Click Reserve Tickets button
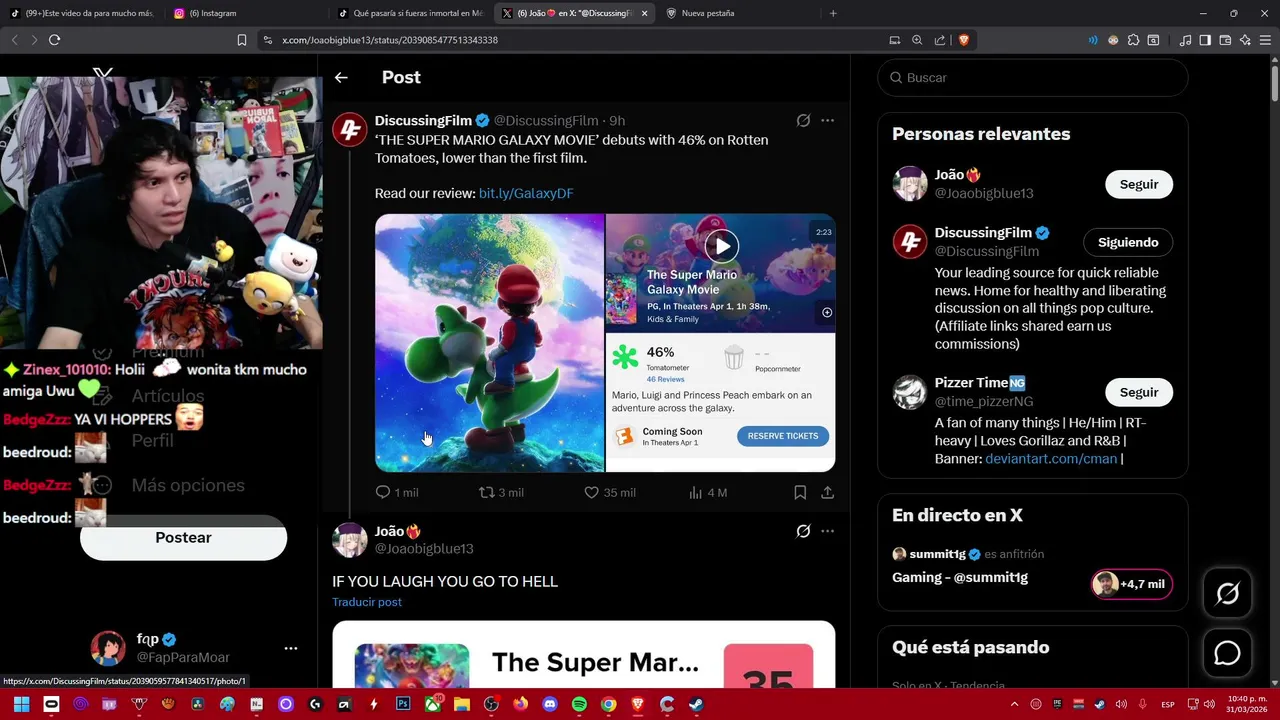This screenshot has height=720, width=1280. pos(783,436)
